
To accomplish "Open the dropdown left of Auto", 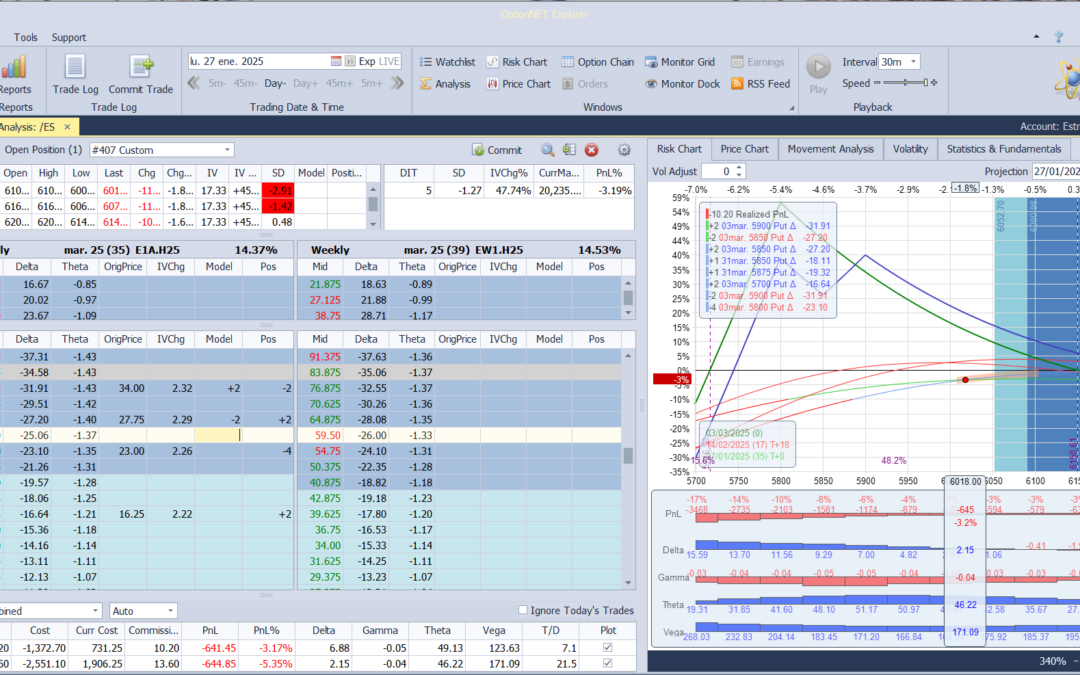I will pyautogui.click(x=95, y=611).
